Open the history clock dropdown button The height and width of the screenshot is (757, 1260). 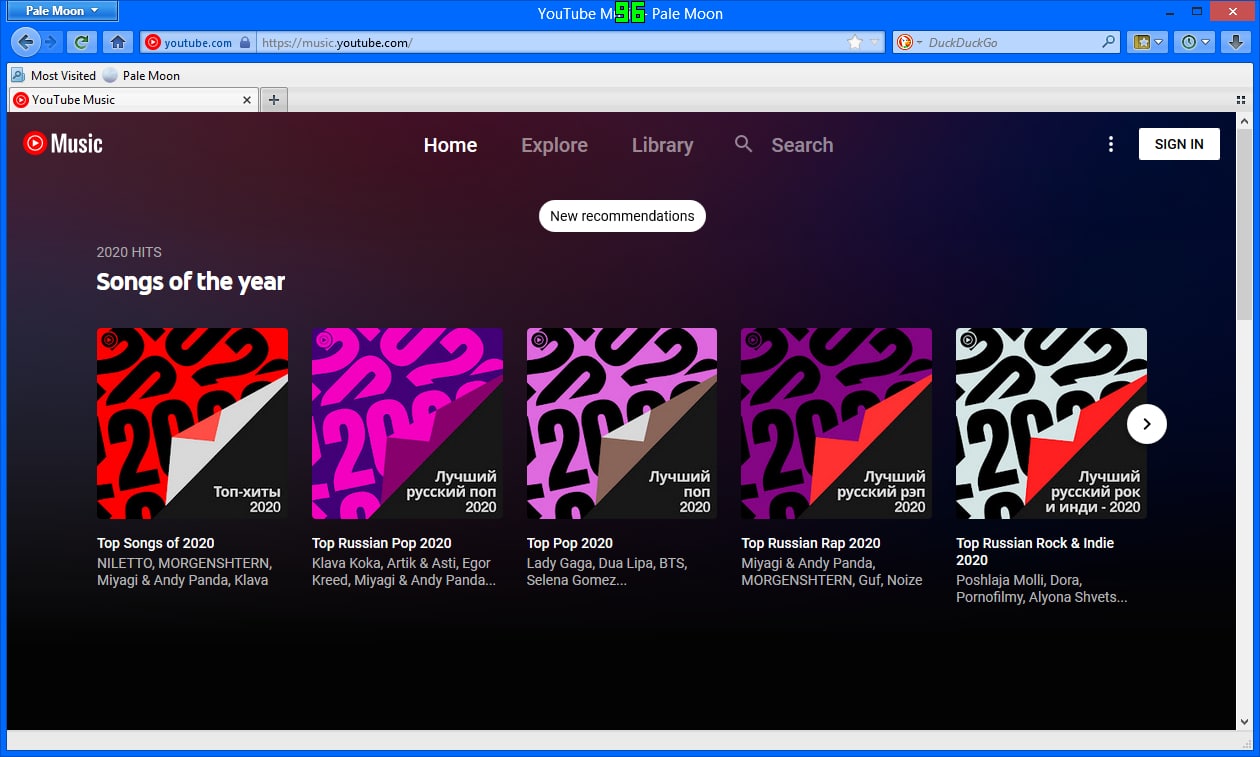[1195, 42]
